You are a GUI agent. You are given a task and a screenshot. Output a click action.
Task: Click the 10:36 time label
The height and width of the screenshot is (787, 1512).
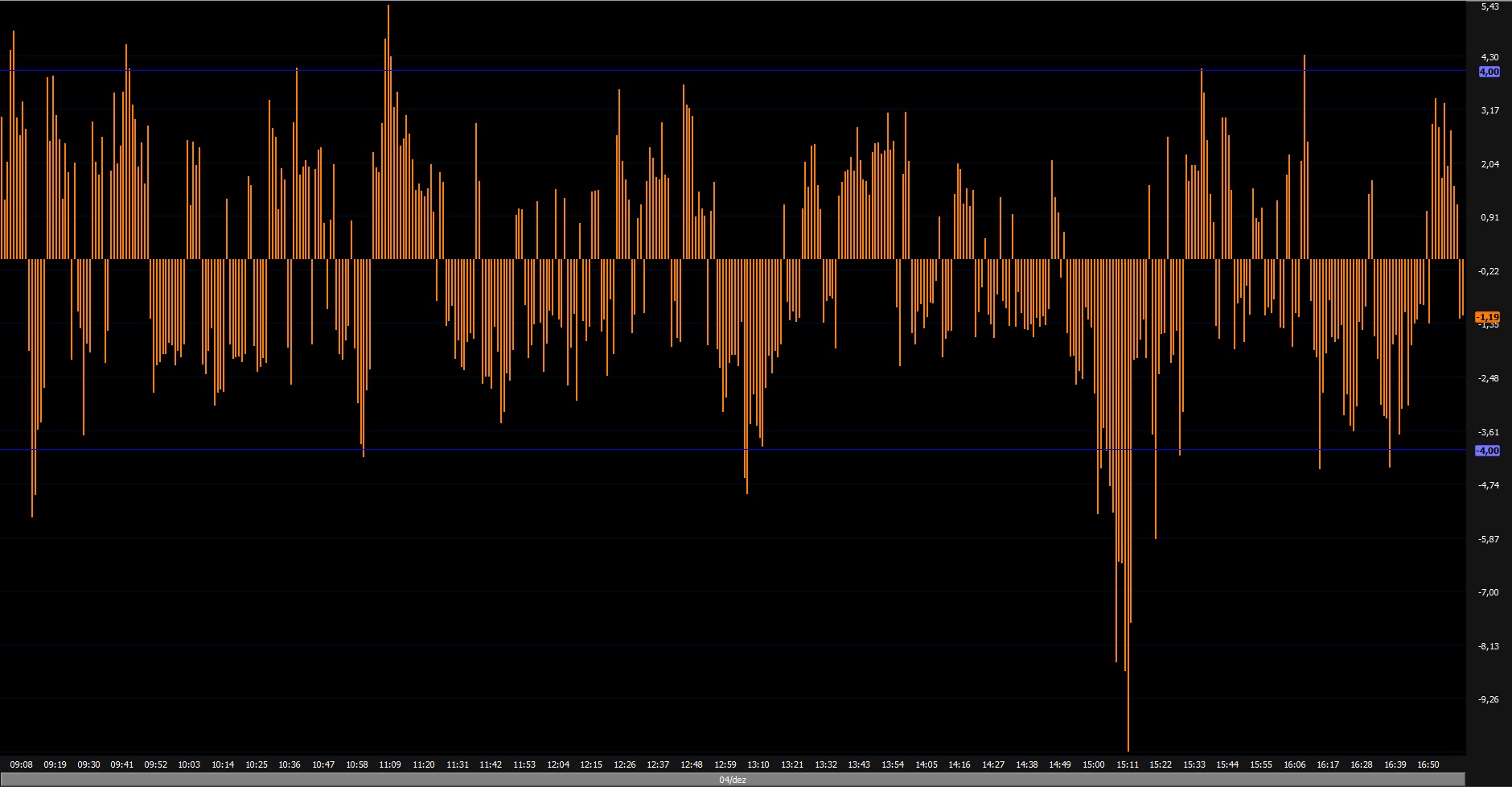(290, 764)
